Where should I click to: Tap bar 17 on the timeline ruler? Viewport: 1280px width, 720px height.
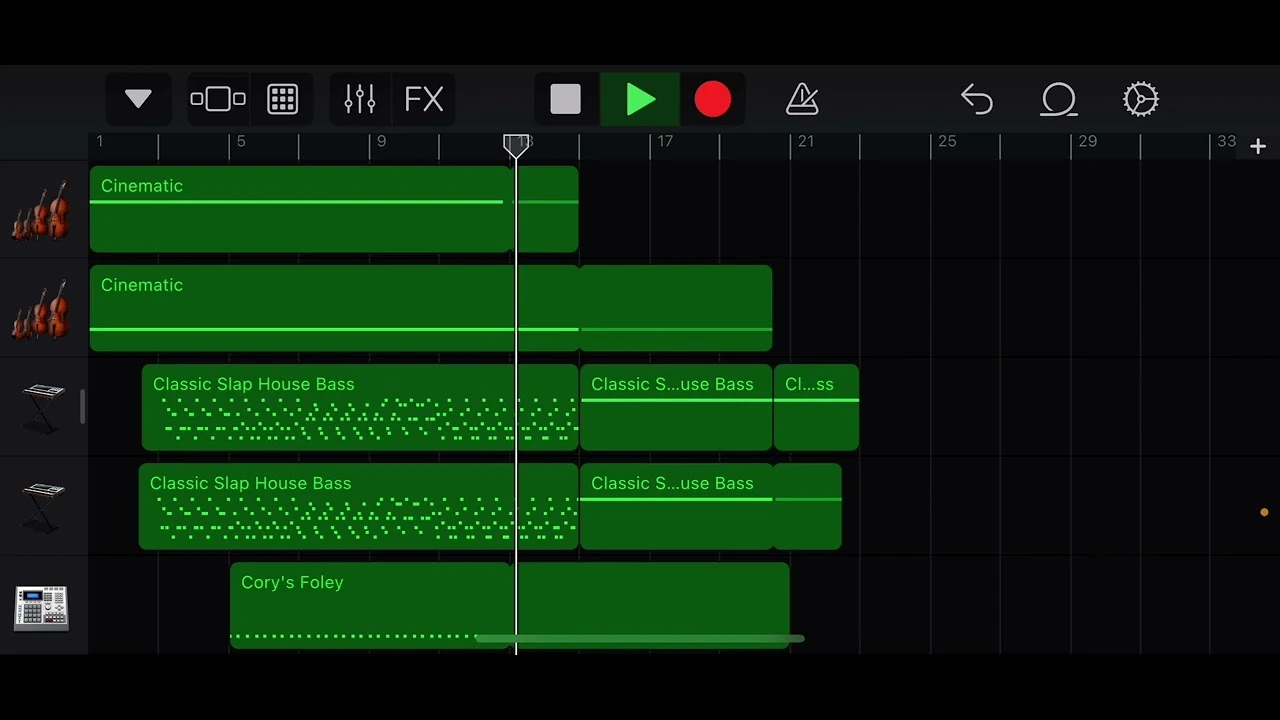pos(665,142)
